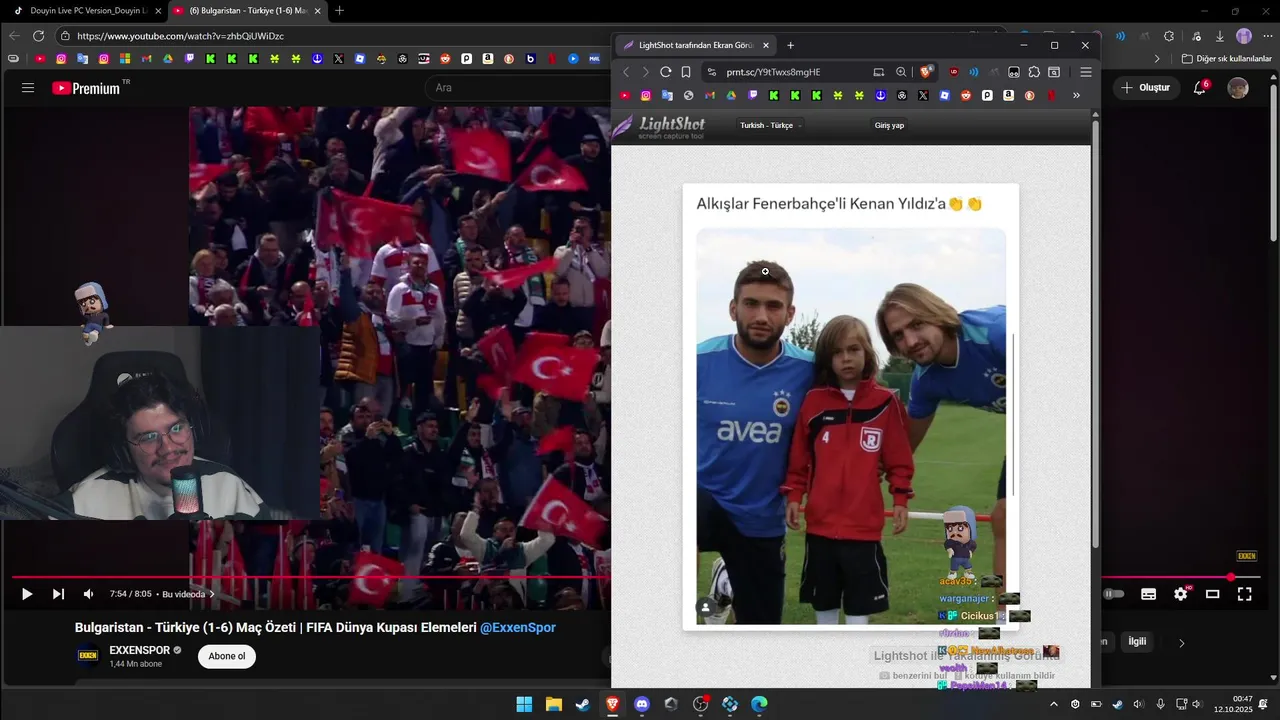Subscribe with the 'Abone ol' button
This screenshot has width=1280, height=720.
coord(227,656)
